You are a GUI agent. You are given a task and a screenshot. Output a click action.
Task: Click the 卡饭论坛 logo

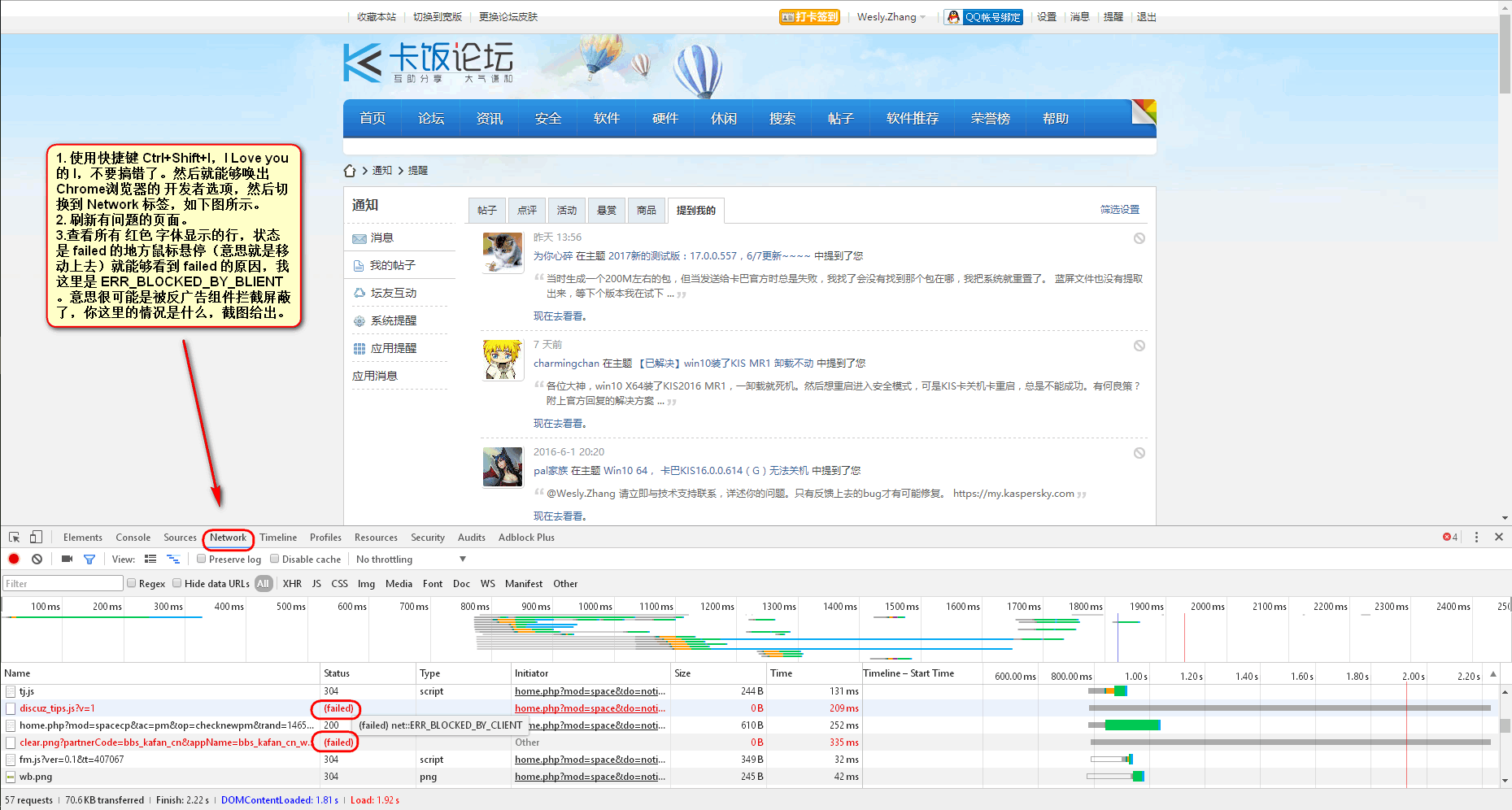tap(429, 63)
